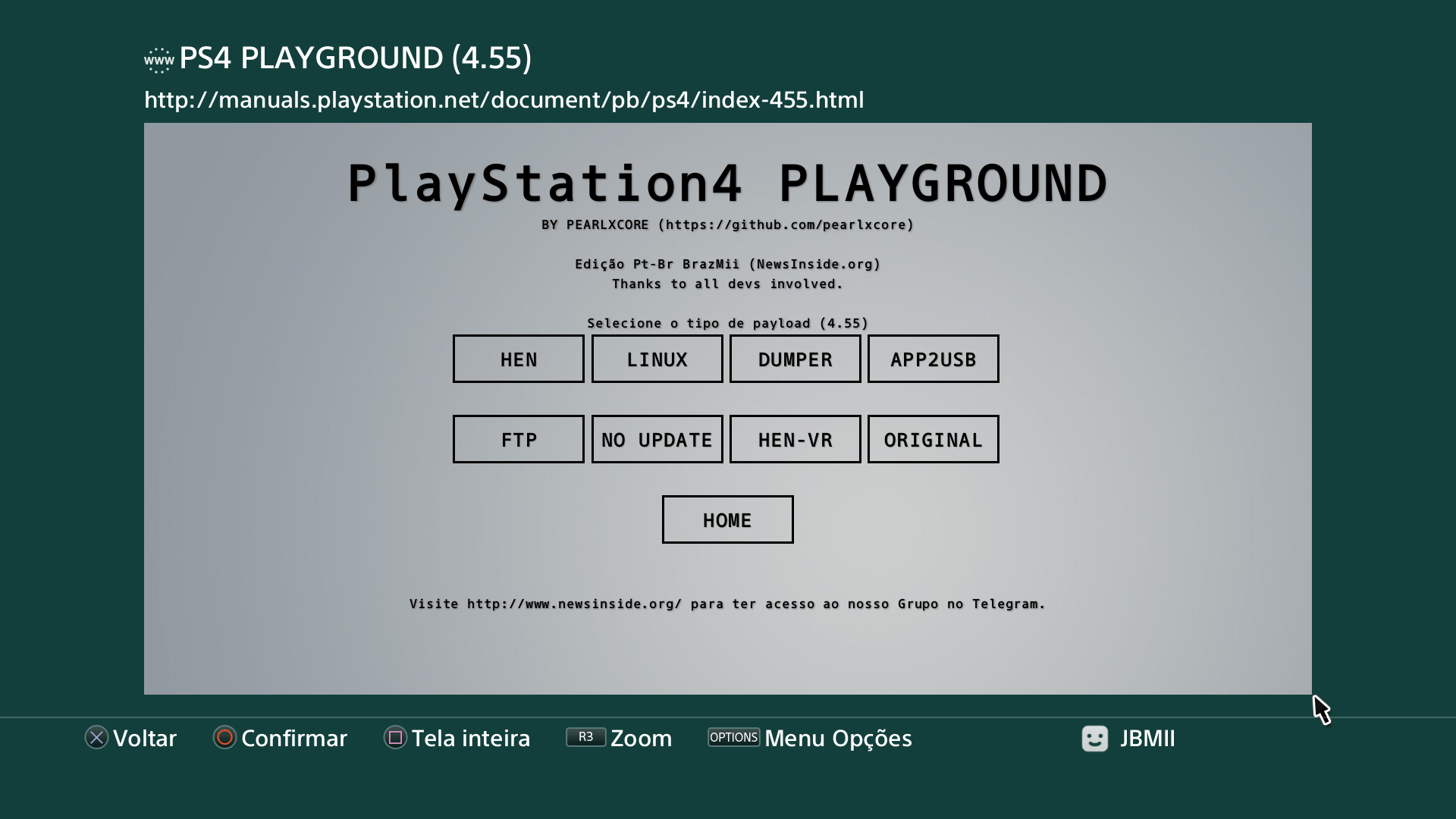This screenshot has height=819, width=1456.
Task: Click the newsinside.org Telegram footer text
Action: (728, 604)
